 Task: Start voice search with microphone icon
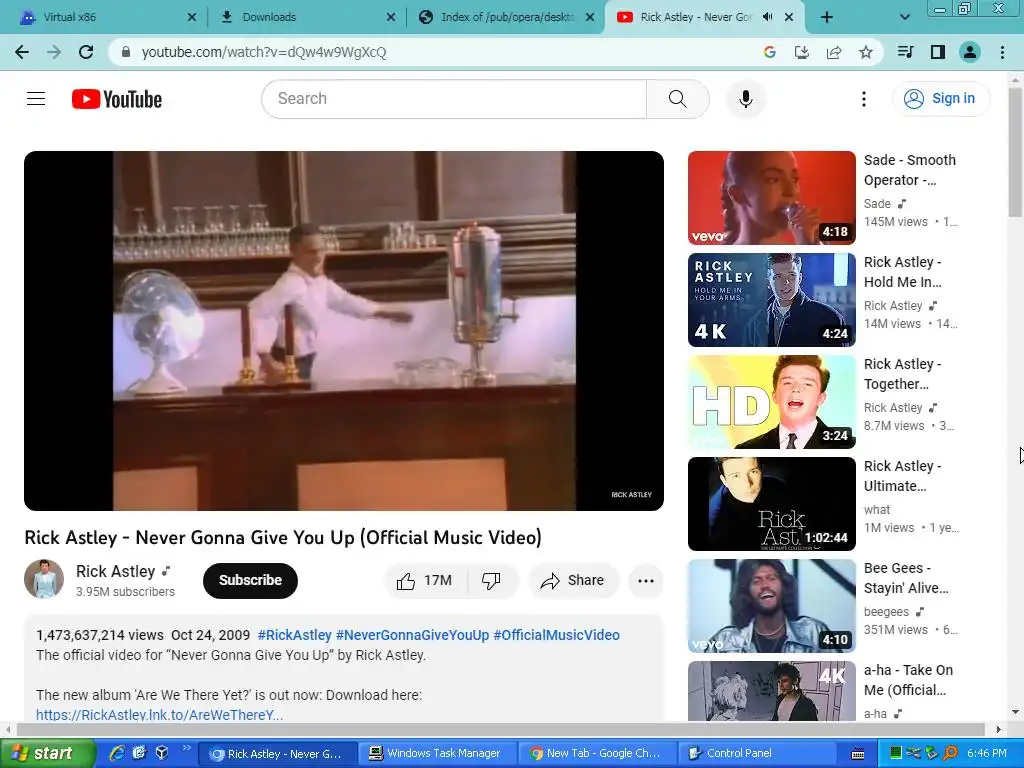tap(745, 99)
